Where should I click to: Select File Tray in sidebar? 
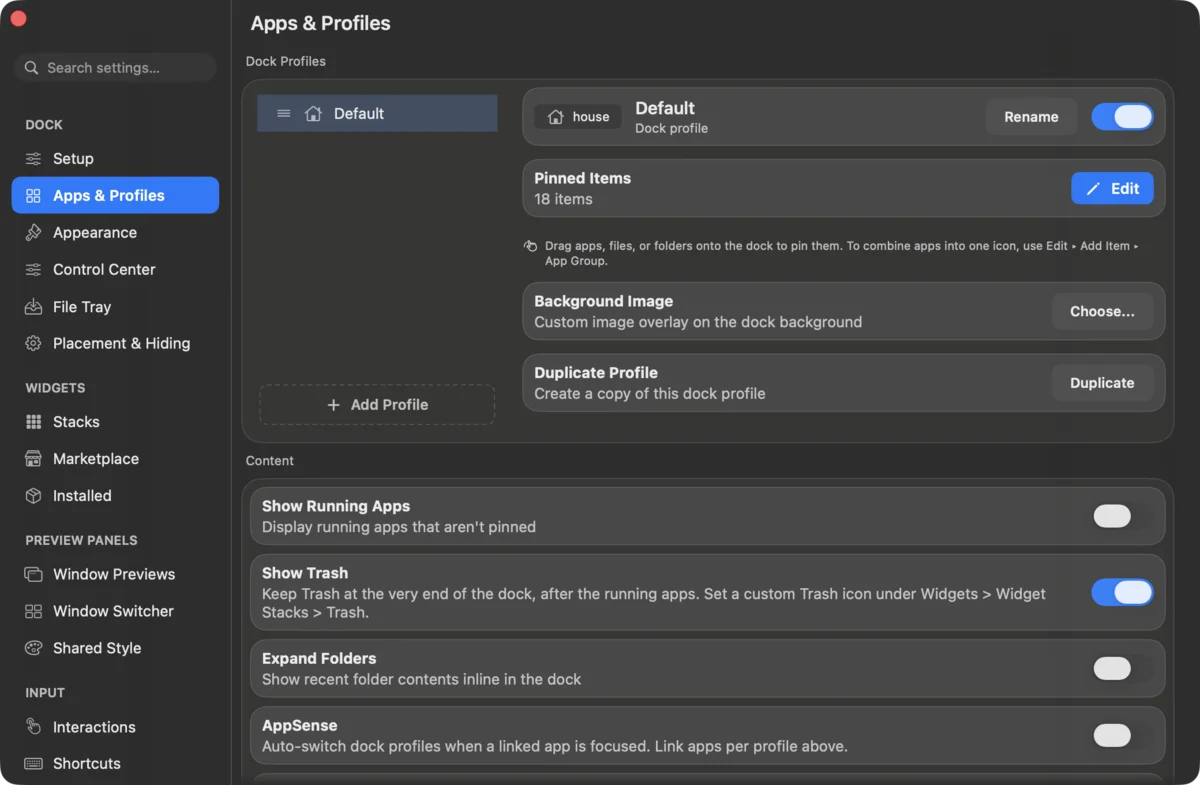coord(115,307)
